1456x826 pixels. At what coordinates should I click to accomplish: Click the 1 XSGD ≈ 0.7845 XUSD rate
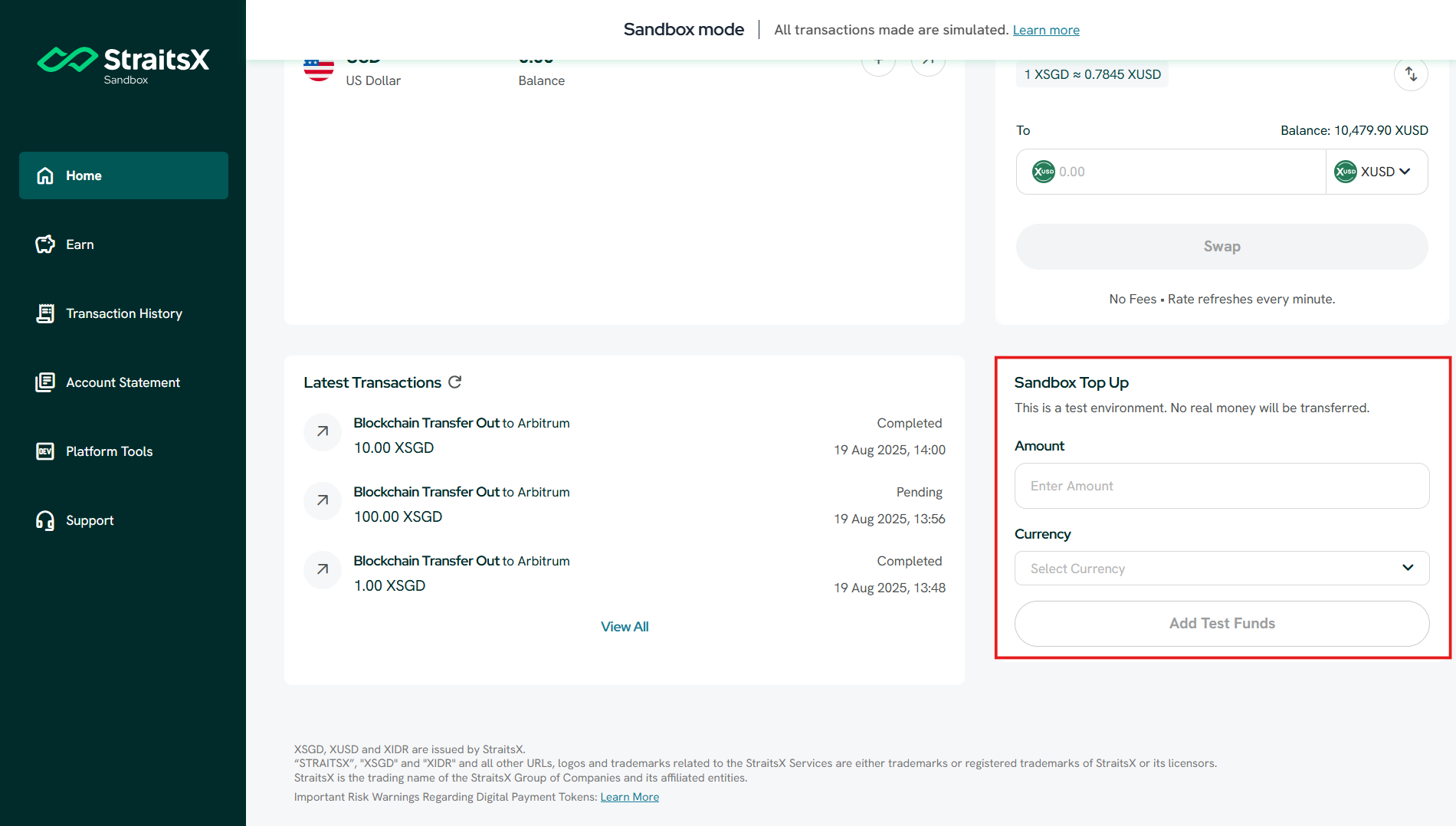click(1092, 74)
